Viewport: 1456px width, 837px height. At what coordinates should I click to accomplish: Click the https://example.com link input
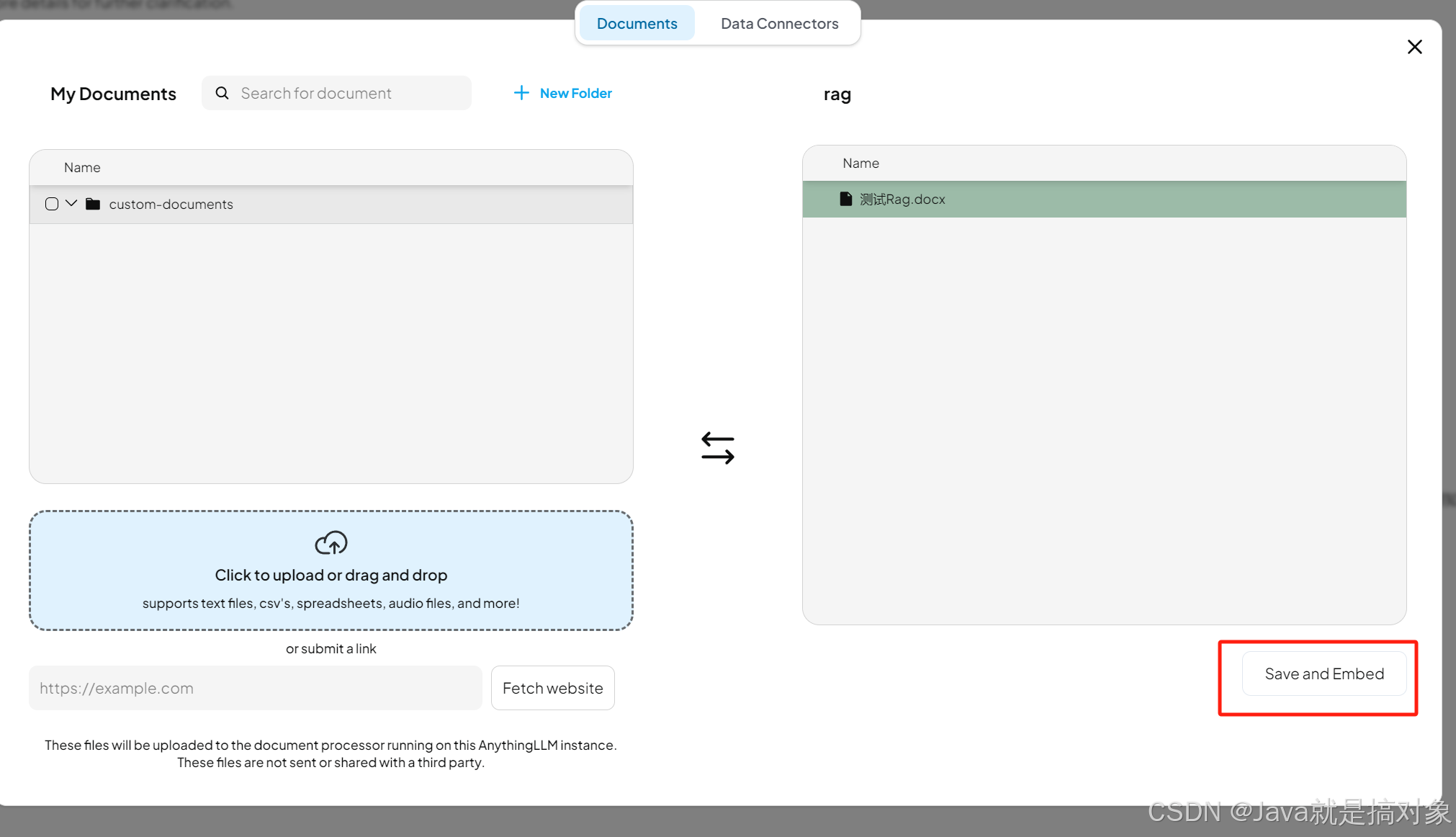coord(255,688)
